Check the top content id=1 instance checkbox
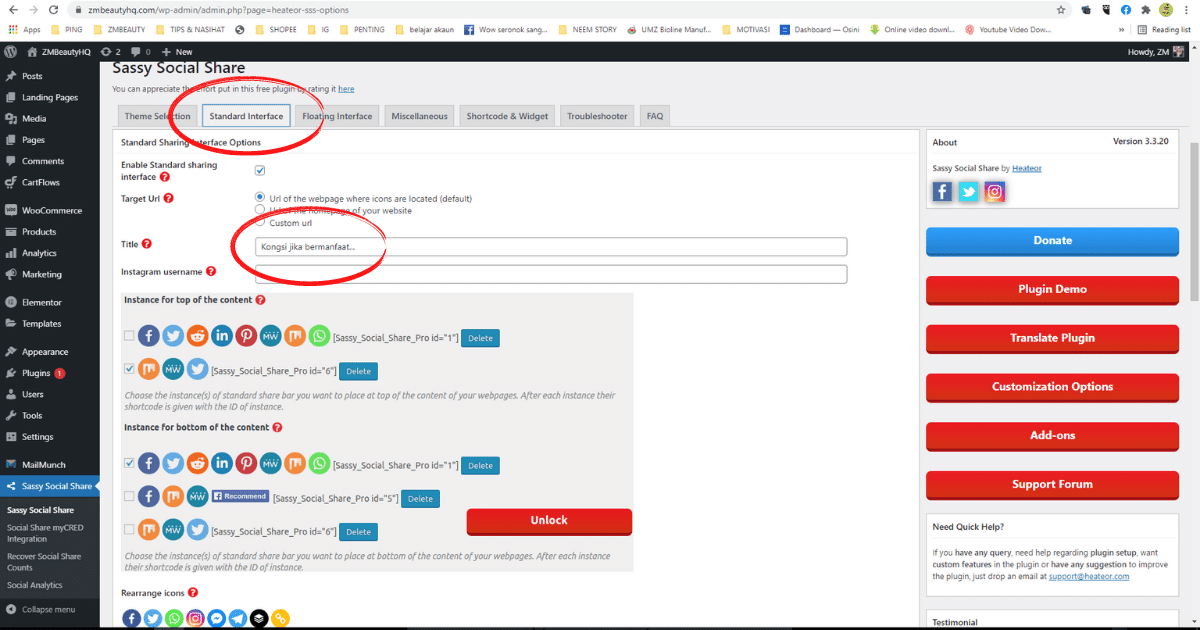Viewport: 1200px width, 630px height. (129, 336)
